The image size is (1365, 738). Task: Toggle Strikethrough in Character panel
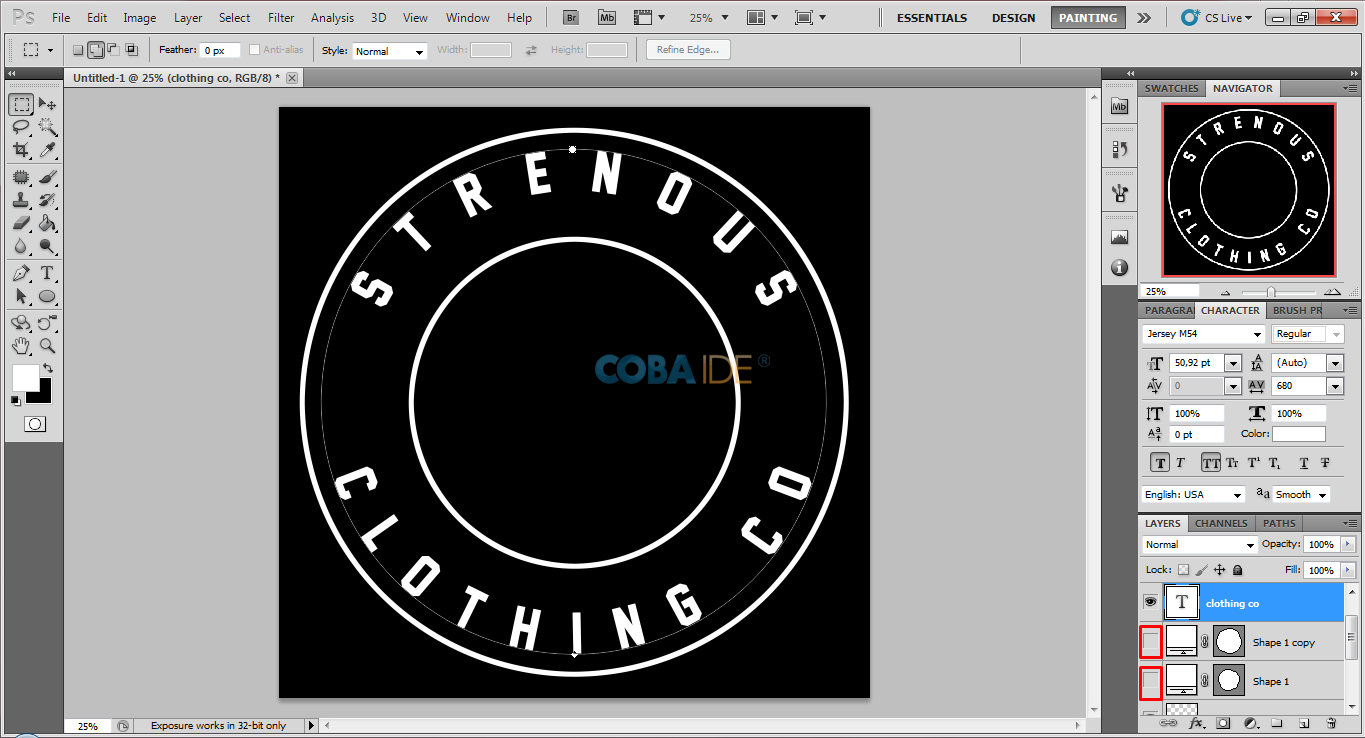pos(1325,463)
